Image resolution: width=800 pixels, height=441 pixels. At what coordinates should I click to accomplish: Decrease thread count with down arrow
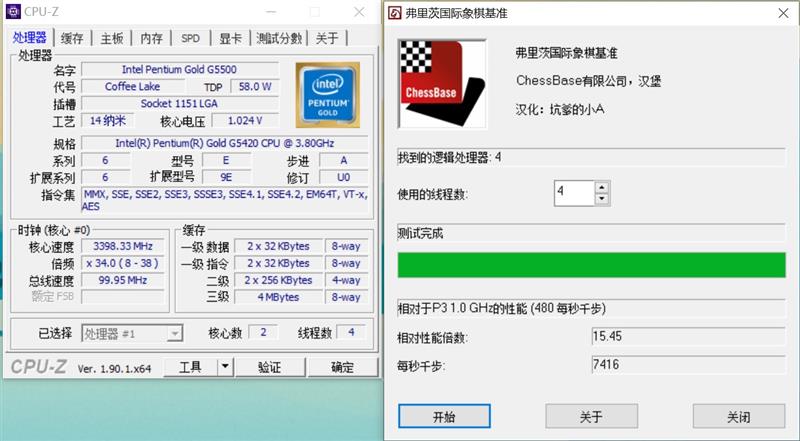pyautogui.click(x=602, y=199)
